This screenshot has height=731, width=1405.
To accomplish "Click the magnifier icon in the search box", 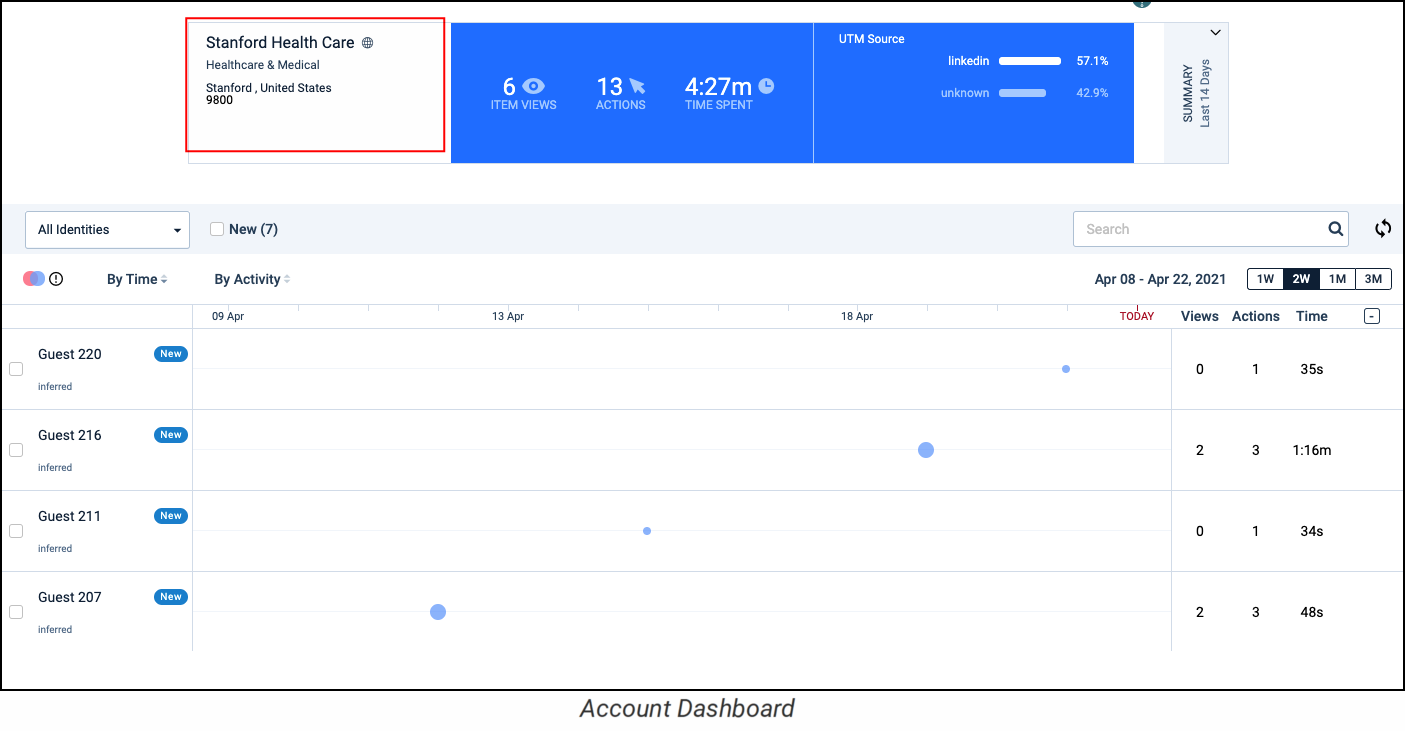I will pos(1335,229).
